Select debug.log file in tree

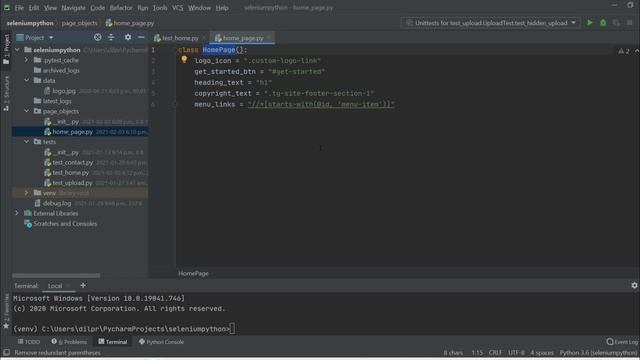coord(57,203)
